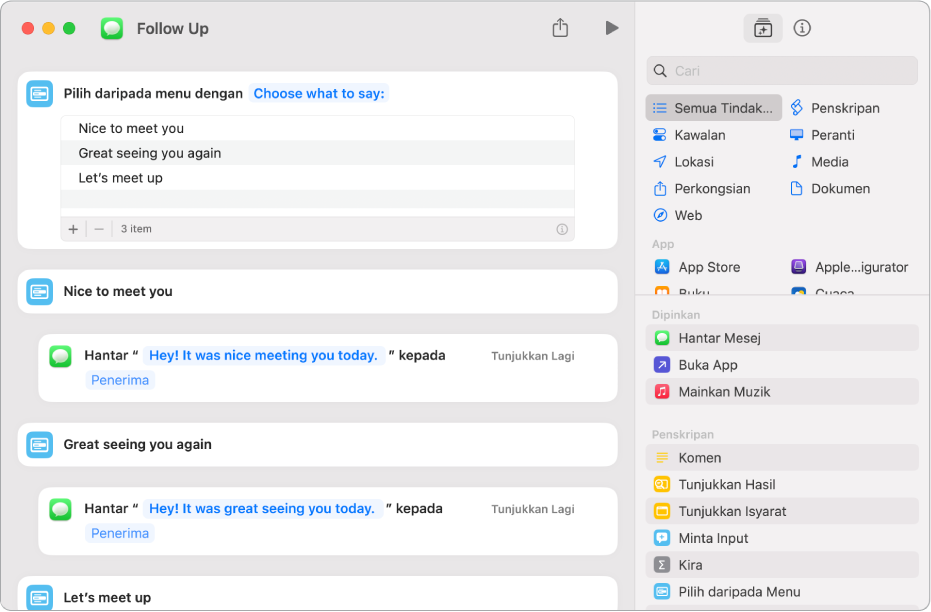Click Penerima field in first message action
Image resolution: width=931 pixels, height=612 pixels.
tap(120, 380)
